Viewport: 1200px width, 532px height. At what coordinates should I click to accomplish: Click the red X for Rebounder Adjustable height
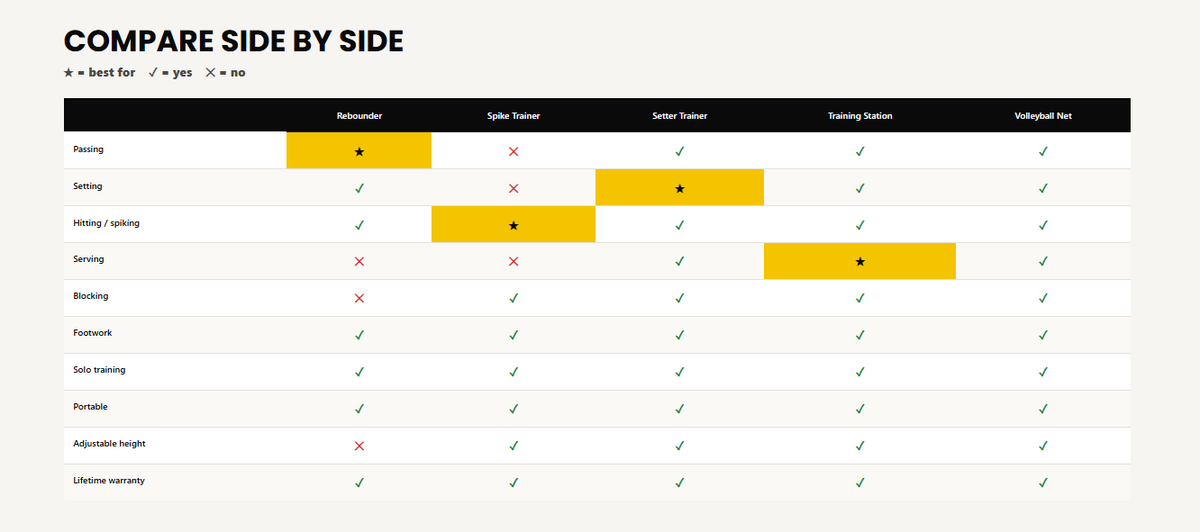click(359, 446)
